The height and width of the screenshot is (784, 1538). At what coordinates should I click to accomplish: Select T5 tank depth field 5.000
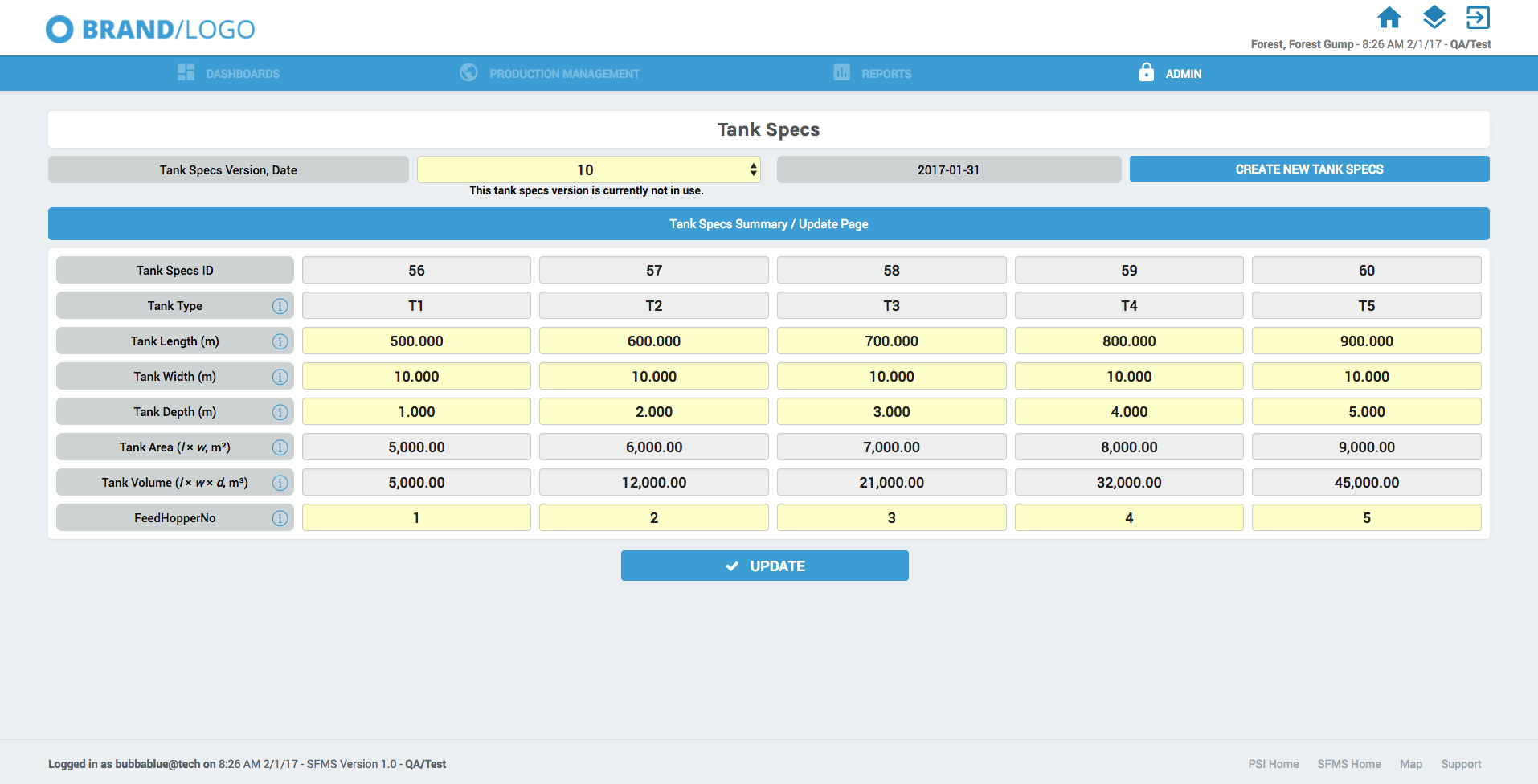pos(1366,412)
